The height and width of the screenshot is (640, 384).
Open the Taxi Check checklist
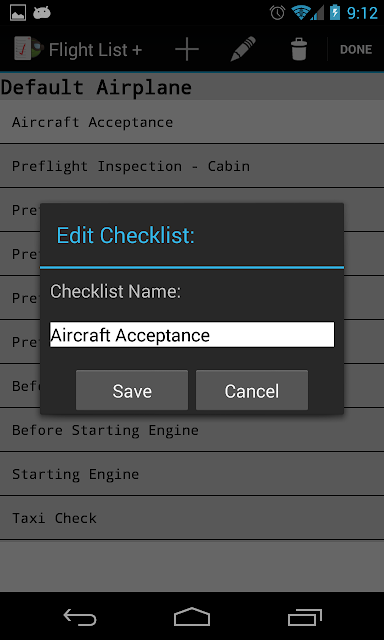tap(192, 518)
